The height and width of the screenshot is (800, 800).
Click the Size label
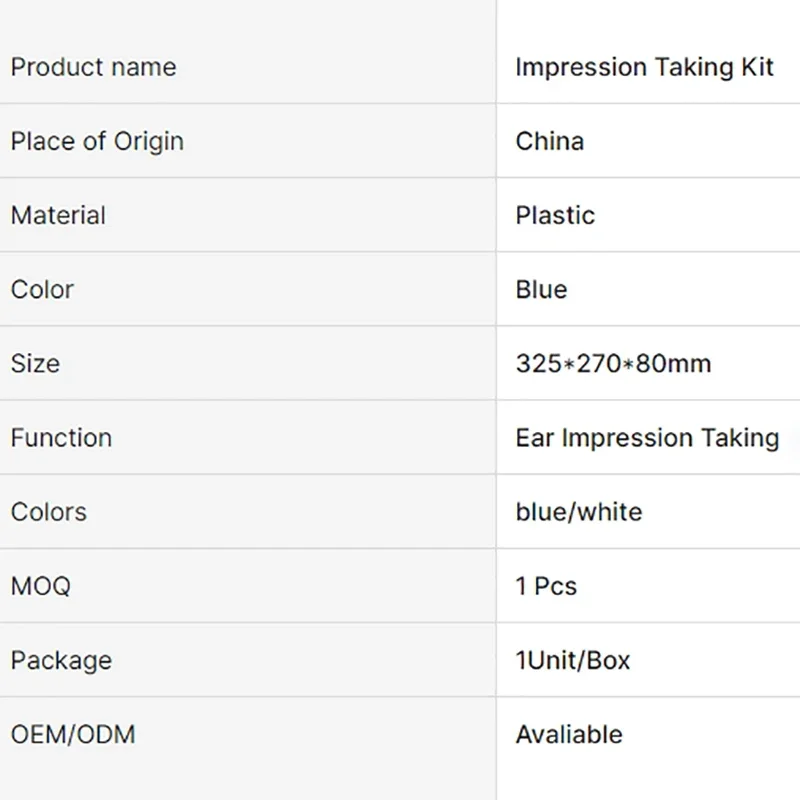coord(35,364)
